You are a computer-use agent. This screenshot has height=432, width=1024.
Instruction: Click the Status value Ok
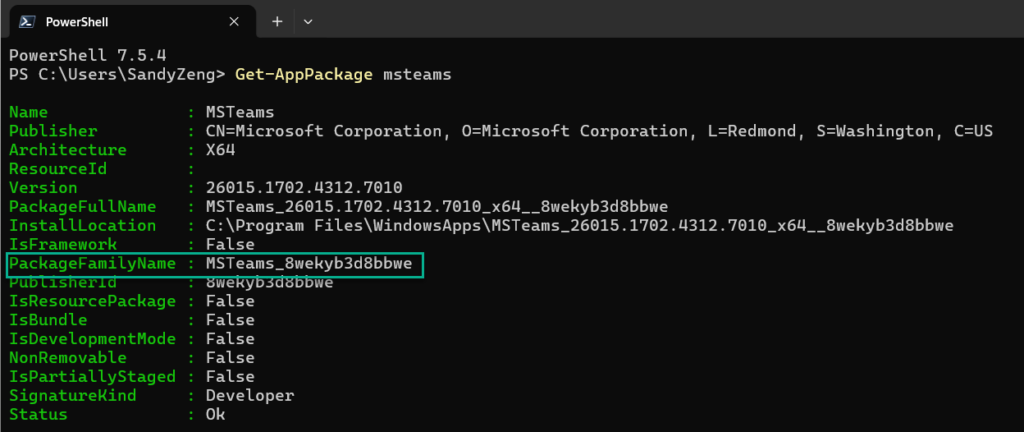click(x=214, y=414)
